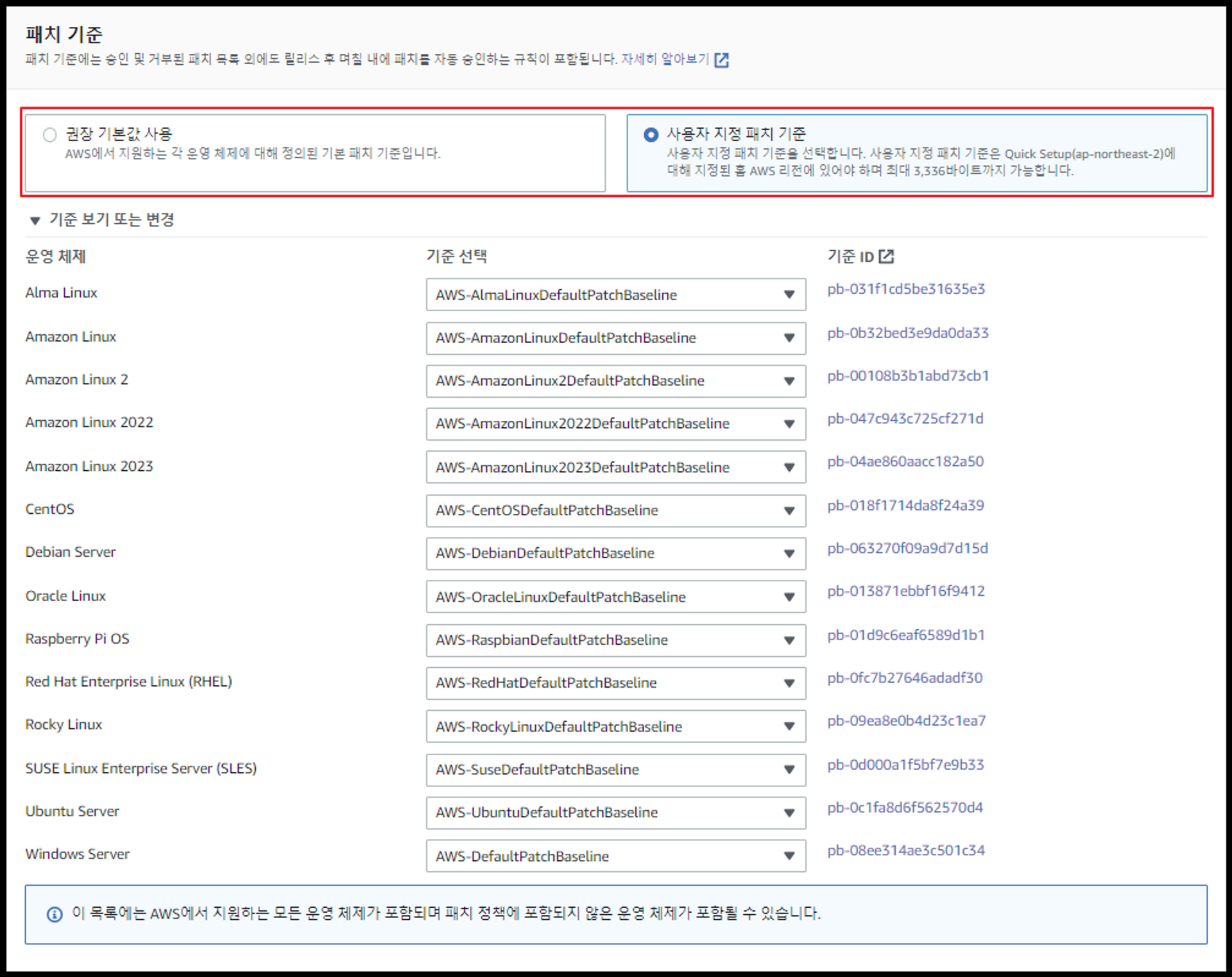Click dropdown arrow for Windows Server baseline

click(789, 856)
